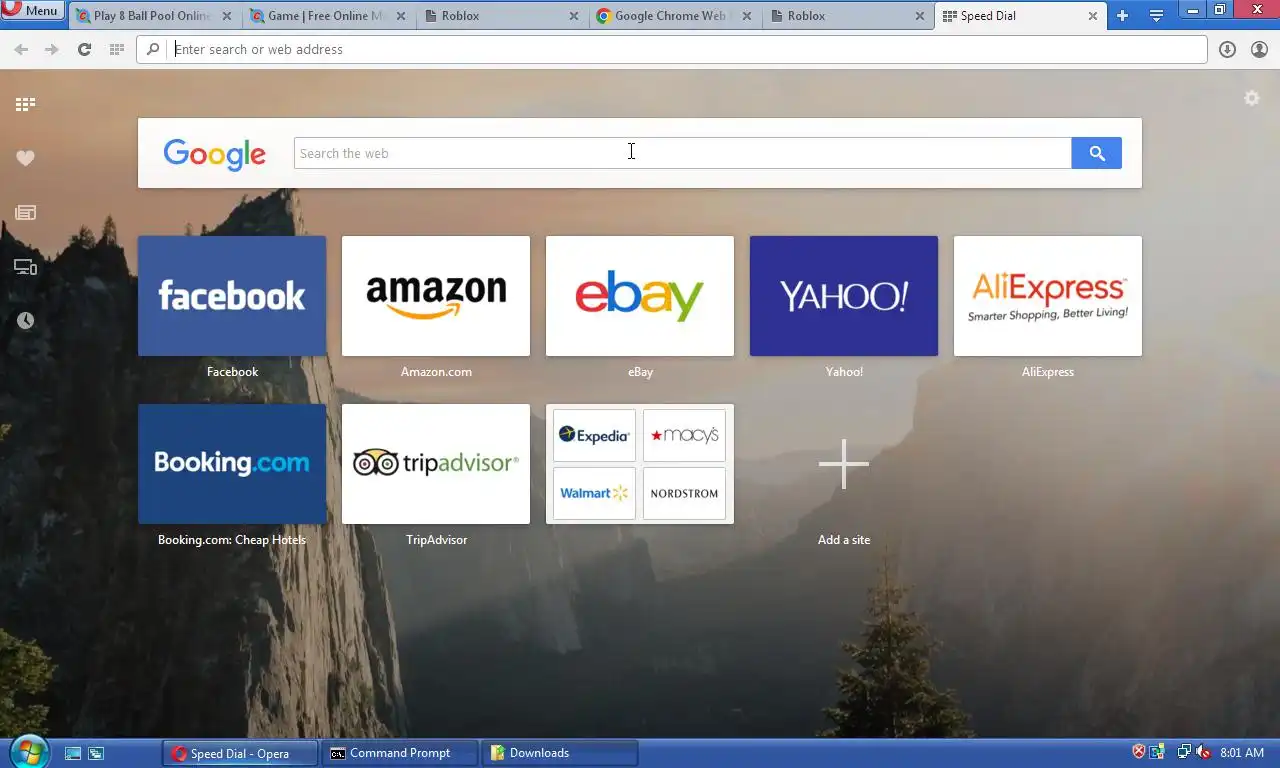Click Show desktop quick launch icon
1280x768 pixels.
click(73, 753)
